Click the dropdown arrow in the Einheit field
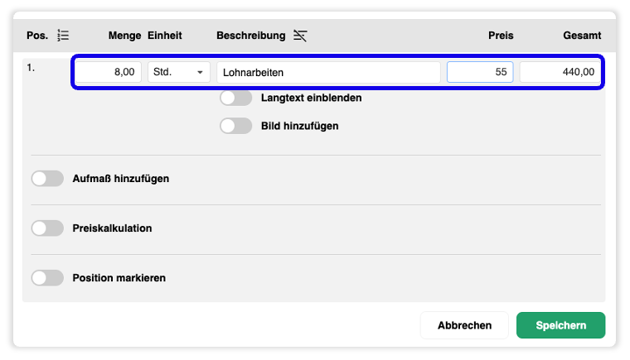This screenshot has width=630, height=360. 200,72
